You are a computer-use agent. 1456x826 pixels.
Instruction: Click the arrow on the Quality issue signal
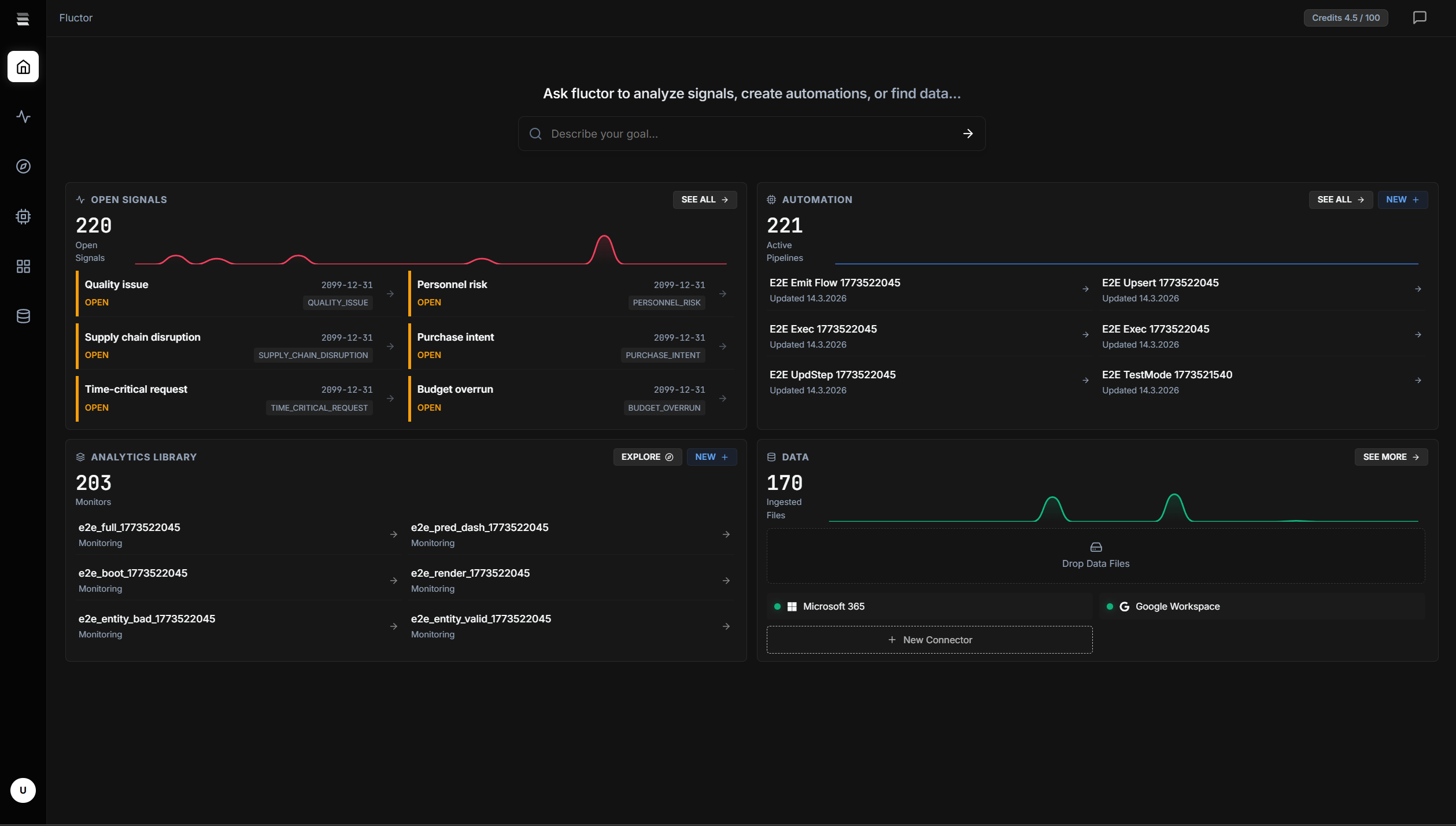click(390, 294)
